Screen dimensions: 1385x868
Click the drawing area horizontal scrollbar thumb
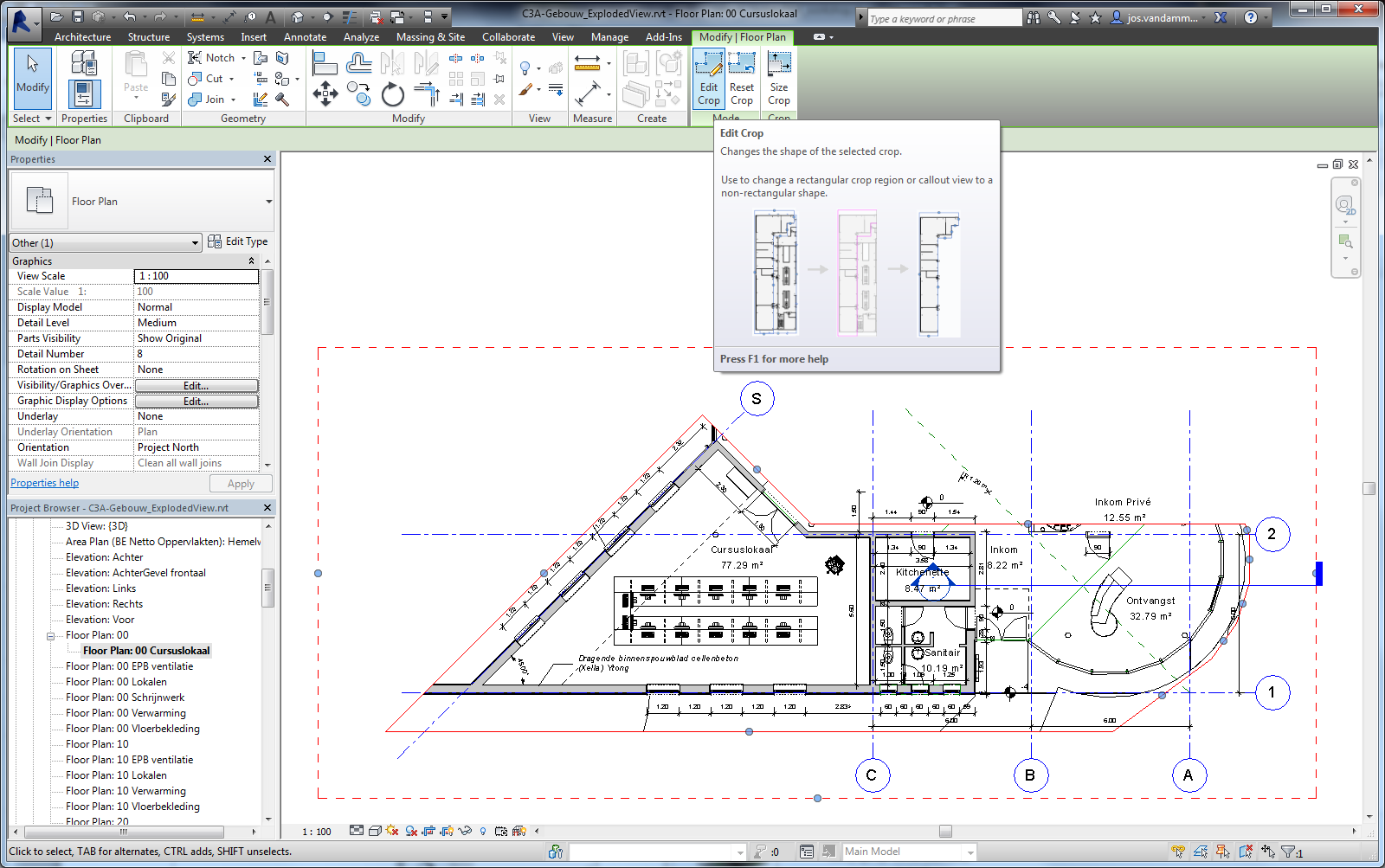[945, 832]
